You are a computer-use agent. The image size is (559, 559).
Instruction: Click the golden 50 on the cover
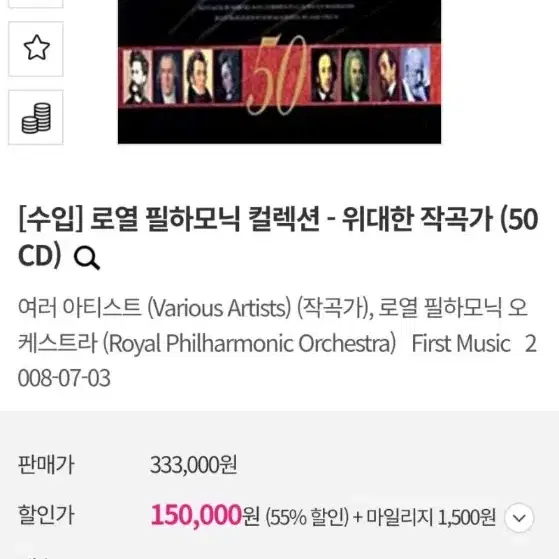pyautogui.click(x=277, y=75)
